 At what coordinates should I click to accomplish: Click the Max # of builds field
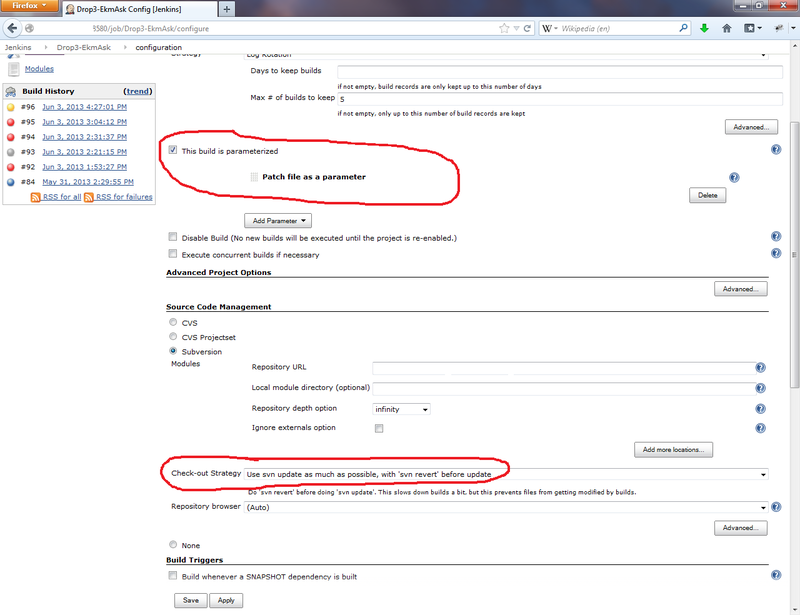coord(560,99)
